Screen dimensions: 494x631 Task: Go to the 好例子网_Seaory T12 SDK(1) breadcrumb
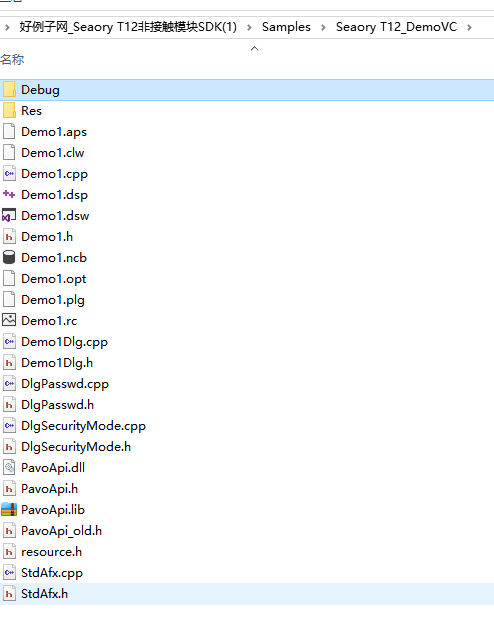click(x=128, y=27)
